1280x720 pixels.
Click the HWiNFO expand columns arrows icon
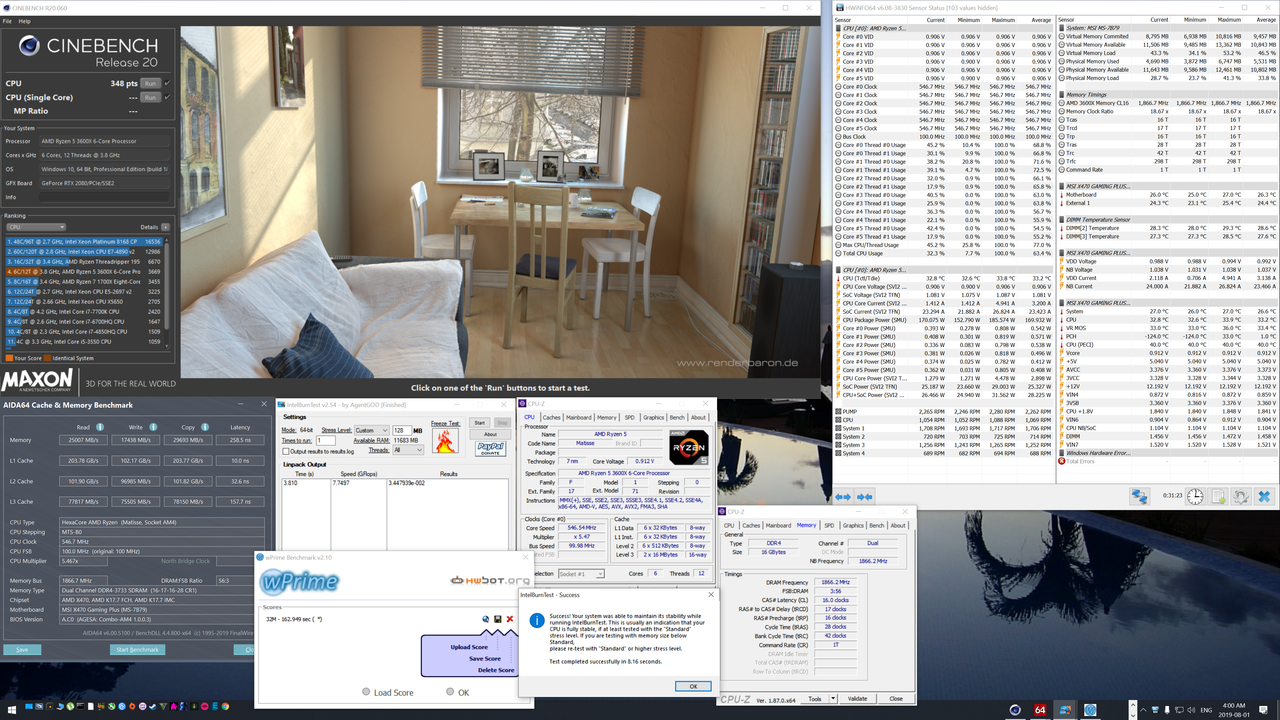point(843,497)
